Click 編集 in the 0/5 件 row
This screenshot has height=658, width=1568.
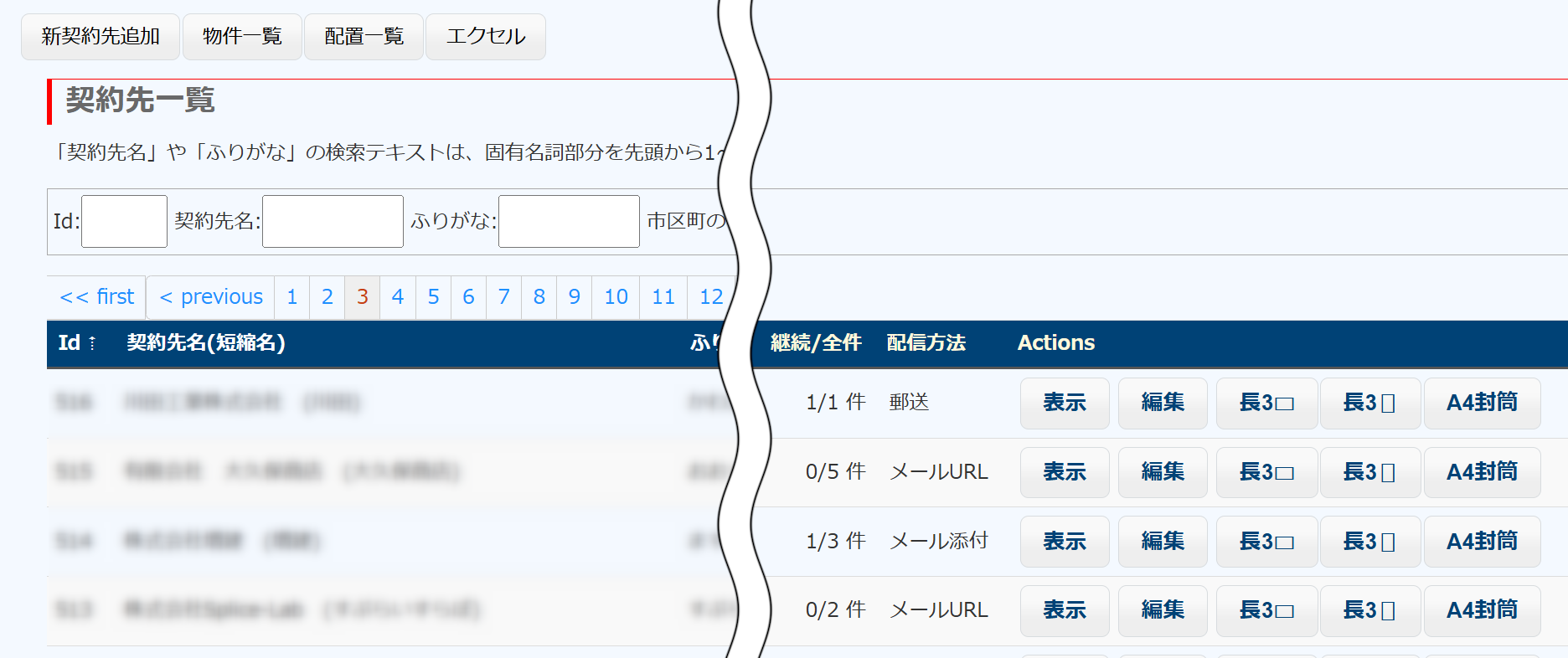pyautogui.click(x=1162, y=472)
